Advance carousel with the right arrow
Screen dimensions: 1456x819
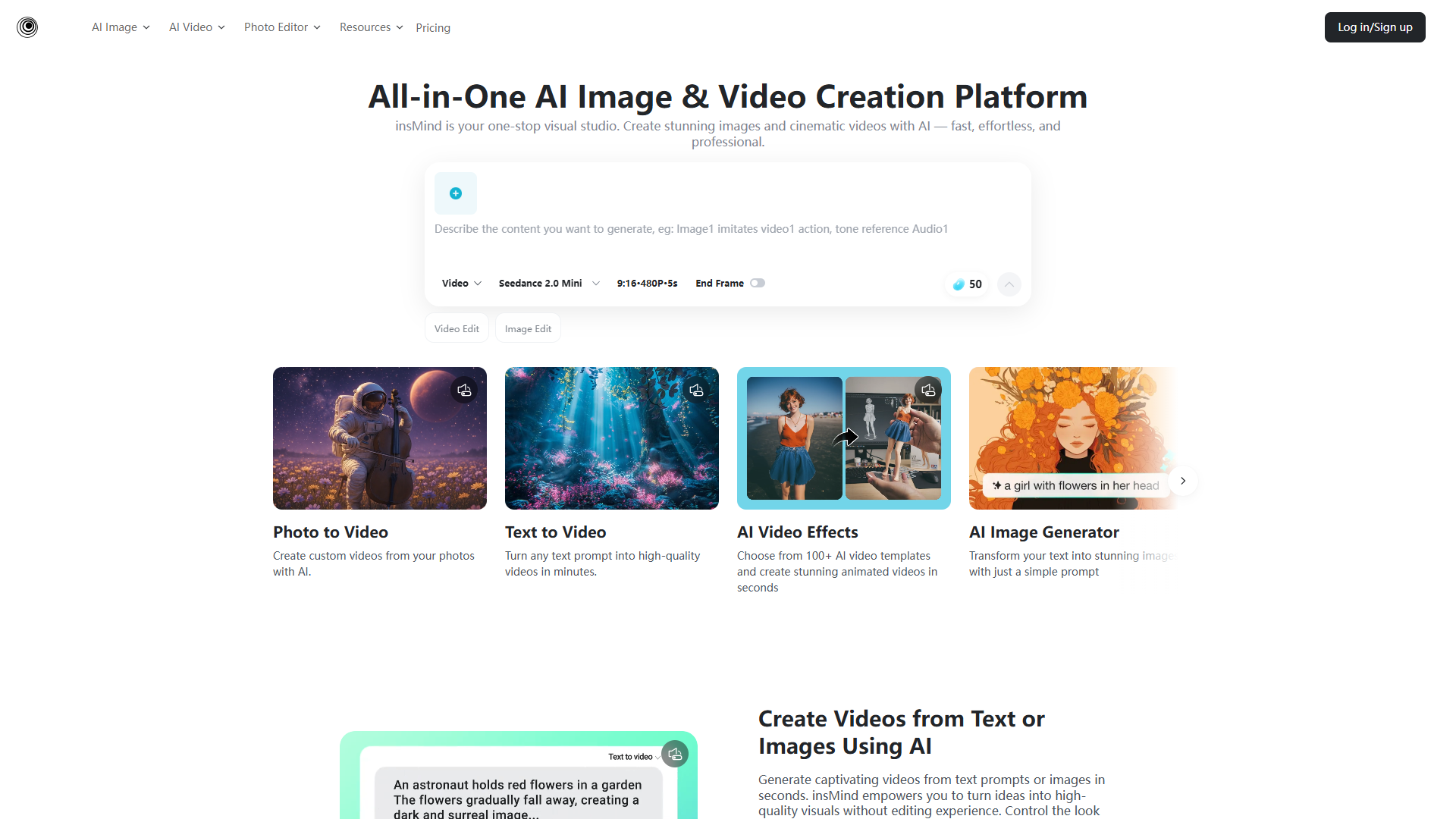click(1183, 481)
